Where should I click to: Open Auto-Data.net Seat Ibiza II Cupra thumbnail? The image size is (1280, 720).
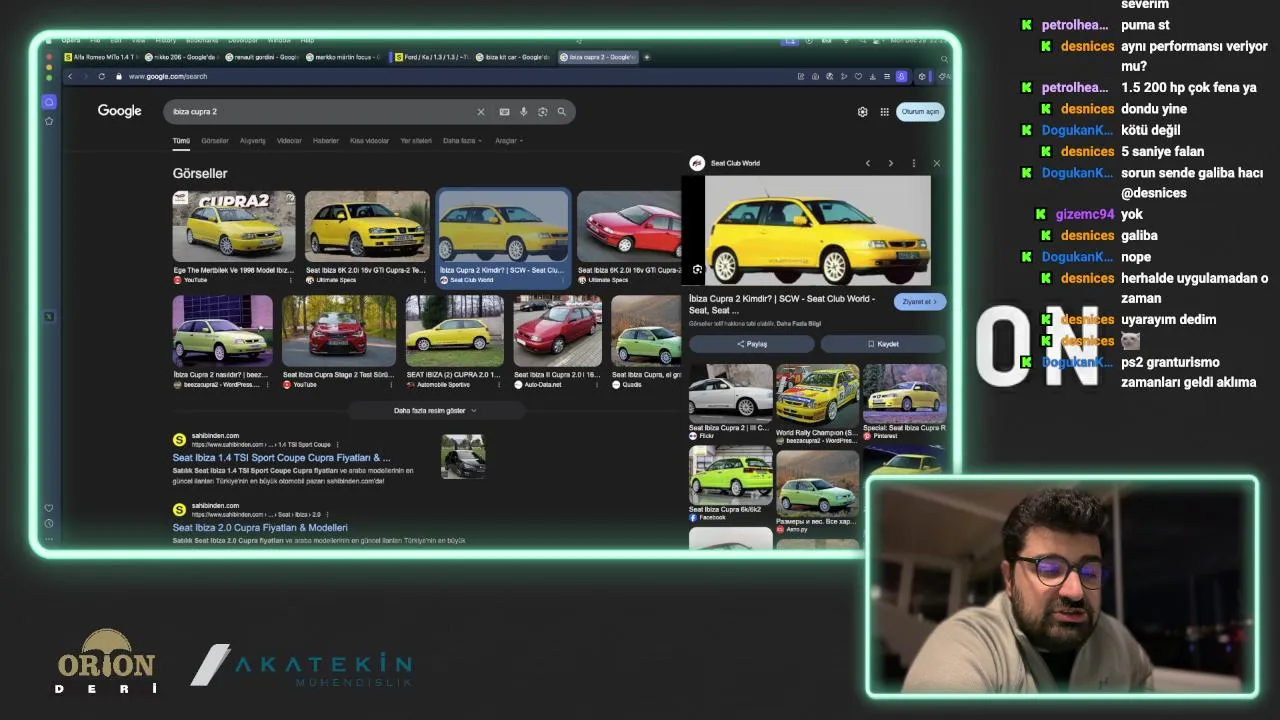click(x=558, y=330)
